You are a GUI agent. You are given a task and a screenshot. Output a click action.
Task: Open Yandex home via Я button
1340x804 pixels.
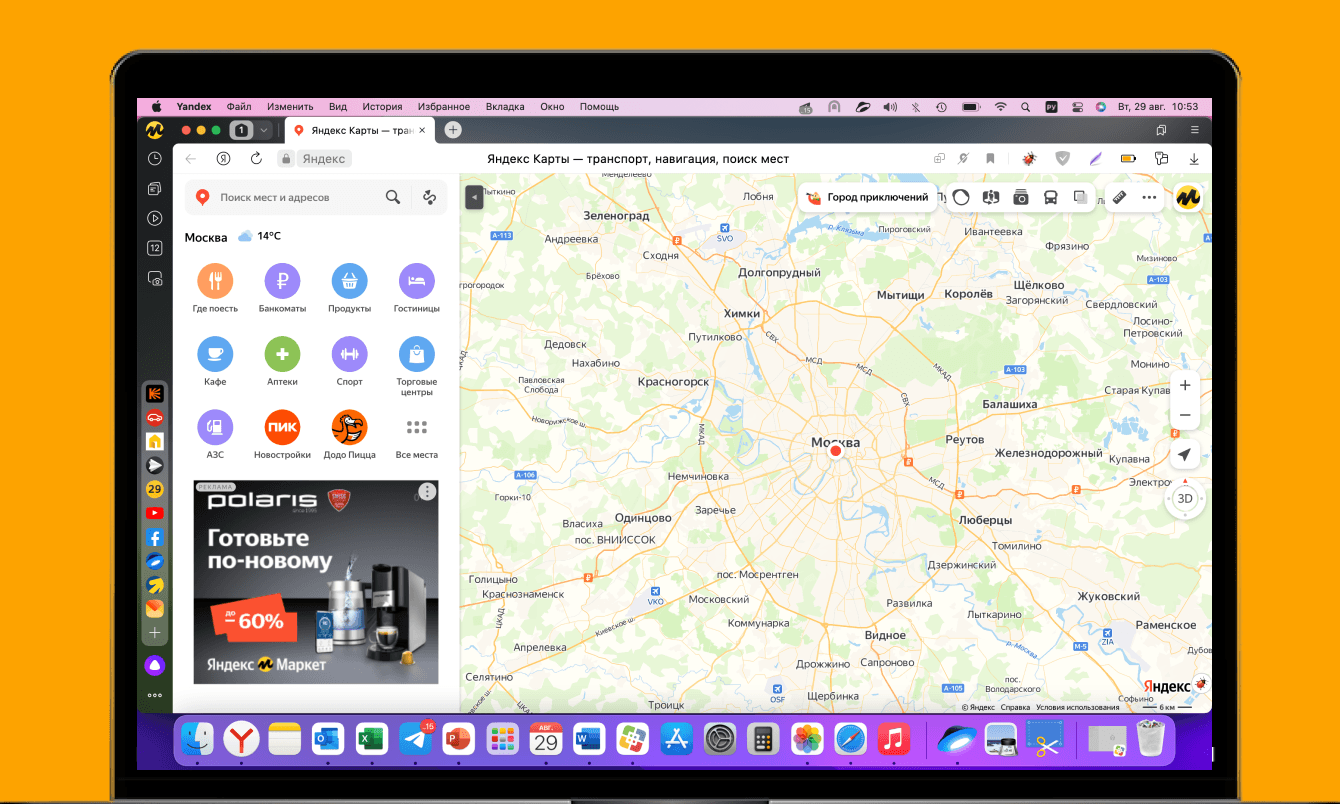[x=224, y=158]
